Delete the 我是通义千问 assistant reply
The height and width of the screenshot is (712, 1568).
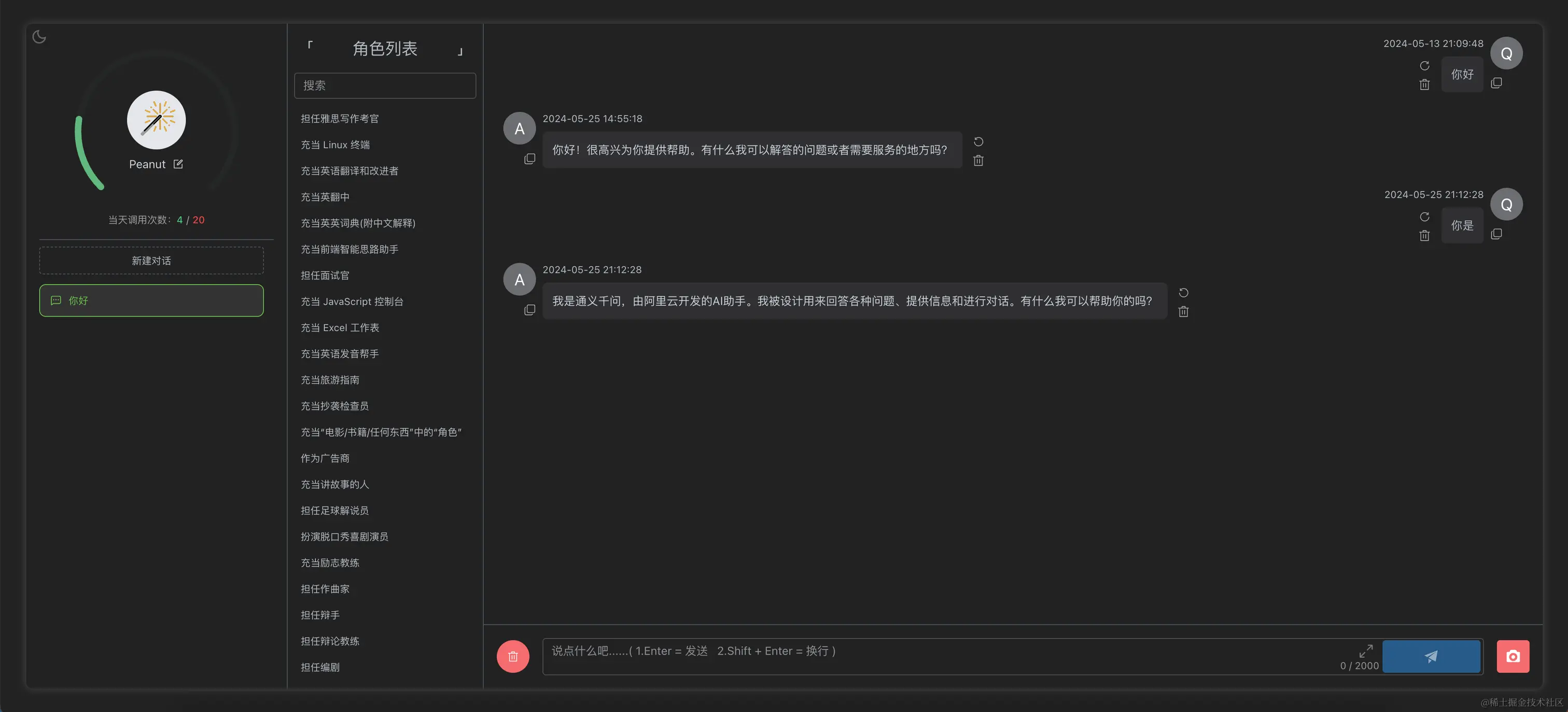point(1183,311)
